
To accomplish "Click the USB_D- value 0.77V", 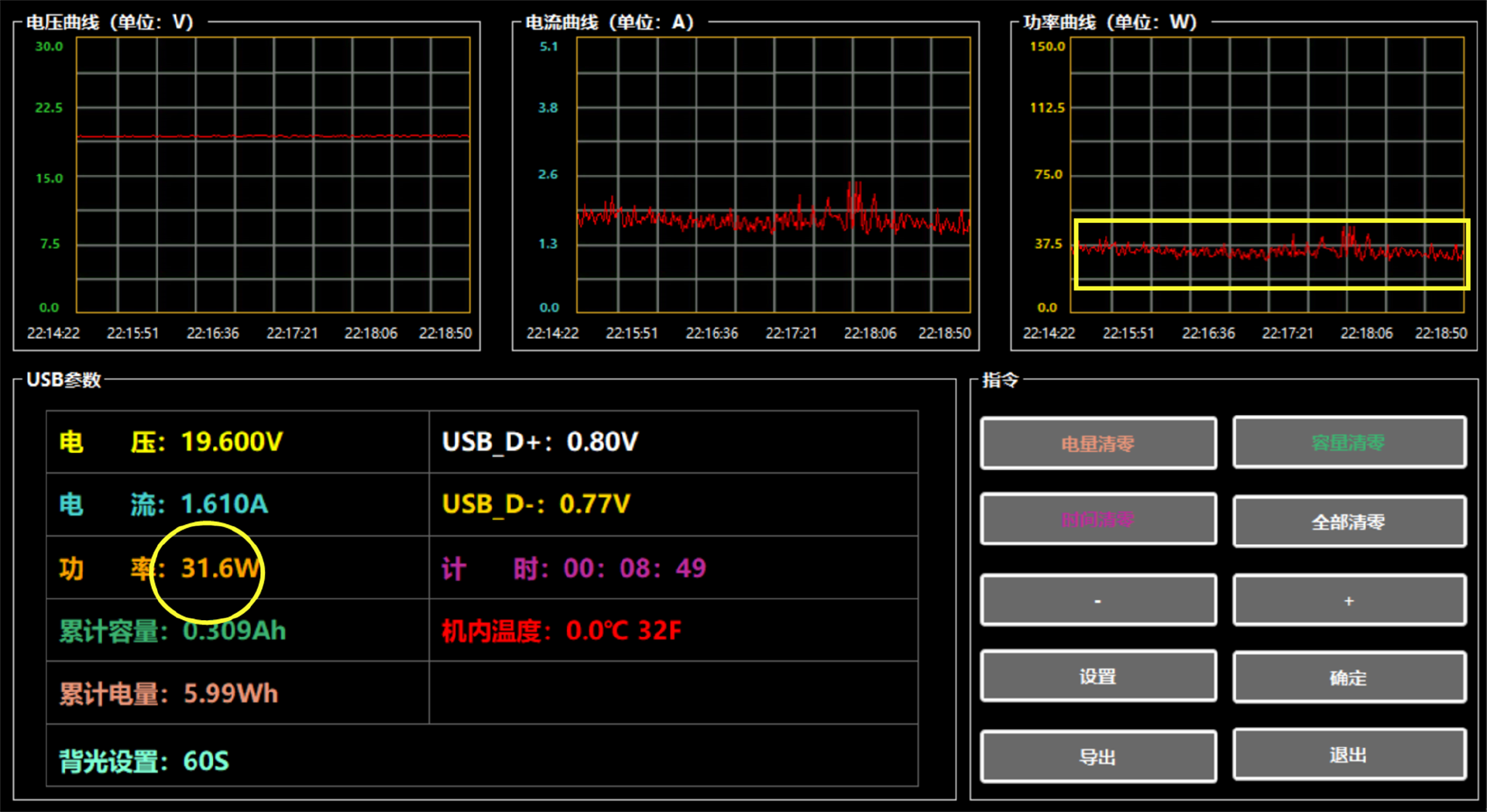I will [595, 505].
